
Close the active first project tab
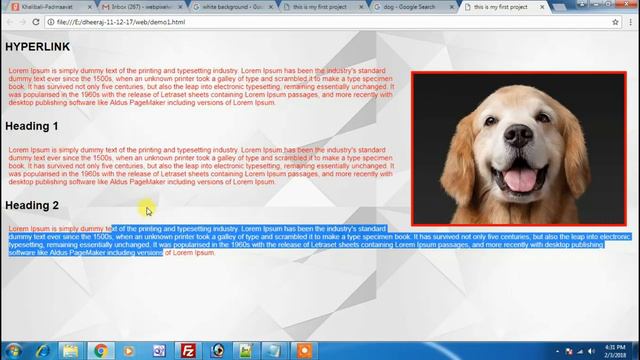pyautogui.click(x=542, y=7)
